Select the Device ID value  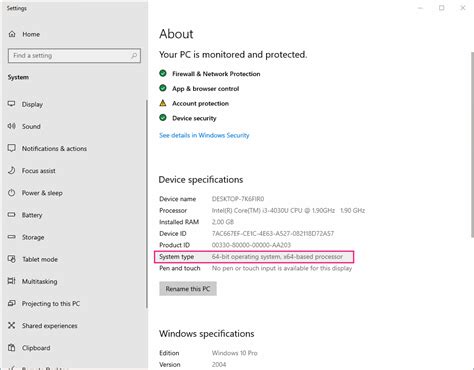point(273,233)
